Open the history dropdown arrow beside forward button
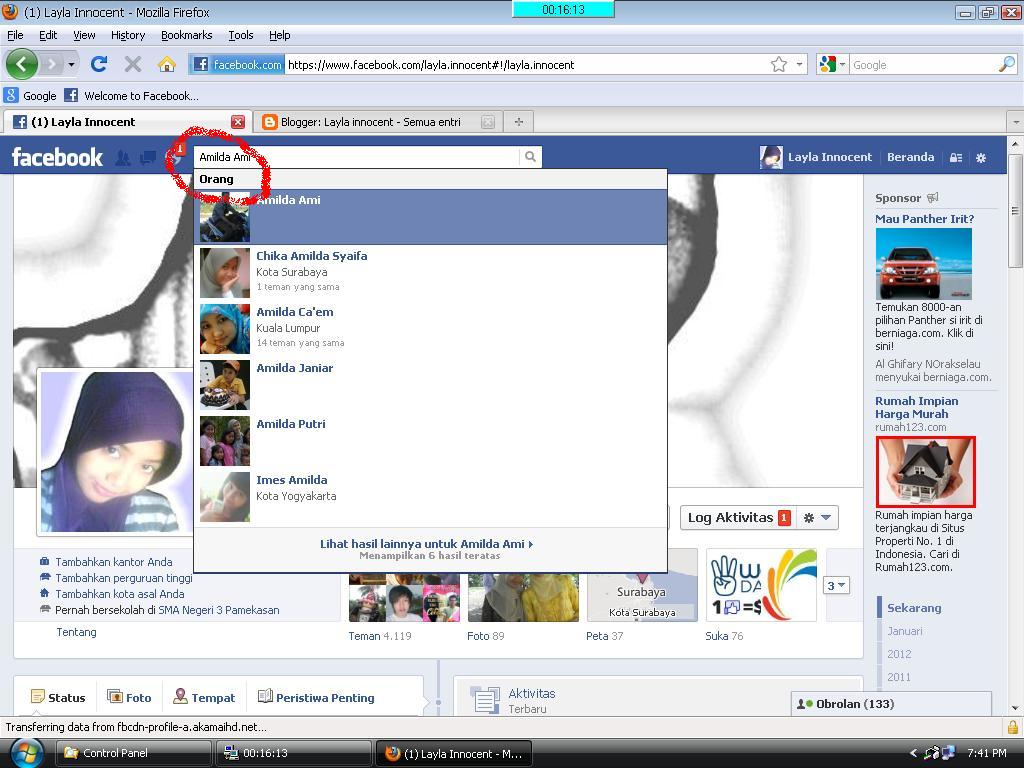This screenshot has height=768, width=1024. coord(71,64)
